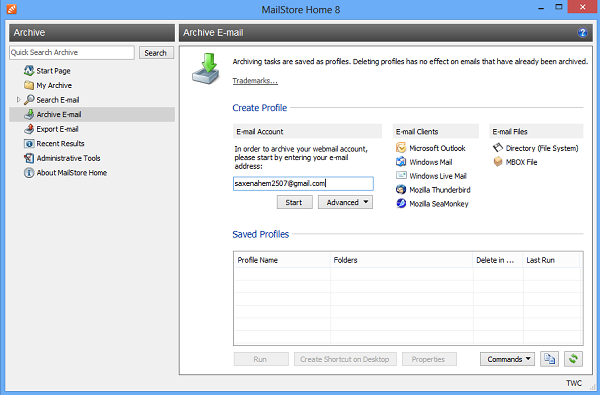Expand the Search E-mail tree node
Screen dimensions: 600x395
click(18, 100)
